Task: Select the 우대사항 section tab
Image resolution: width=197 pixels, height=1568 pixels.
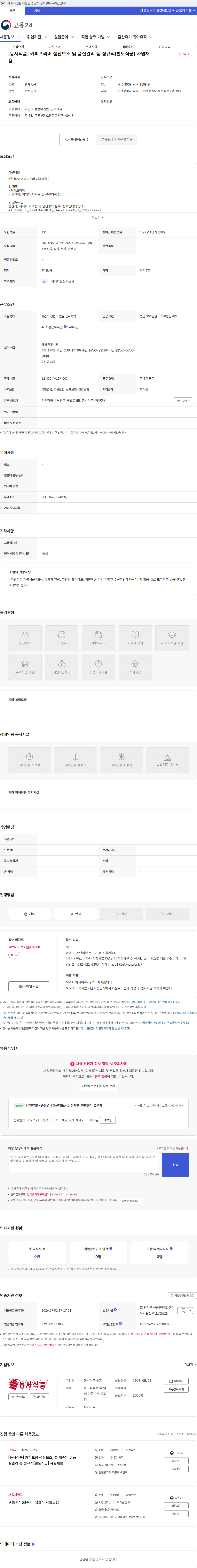Action: pyautogui.click(x=91, y=47)
